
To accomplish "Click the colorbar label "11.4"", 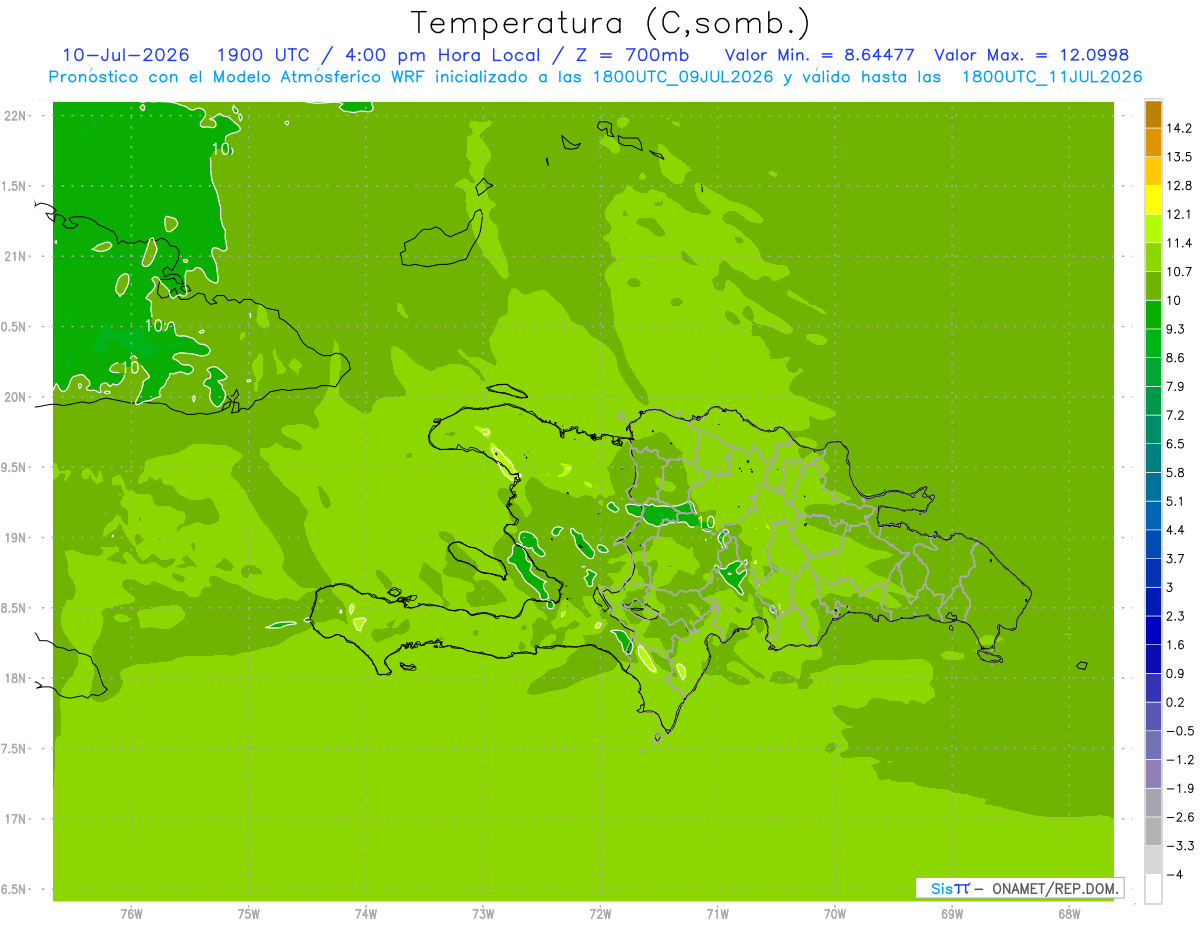I will pos(1179,243).
